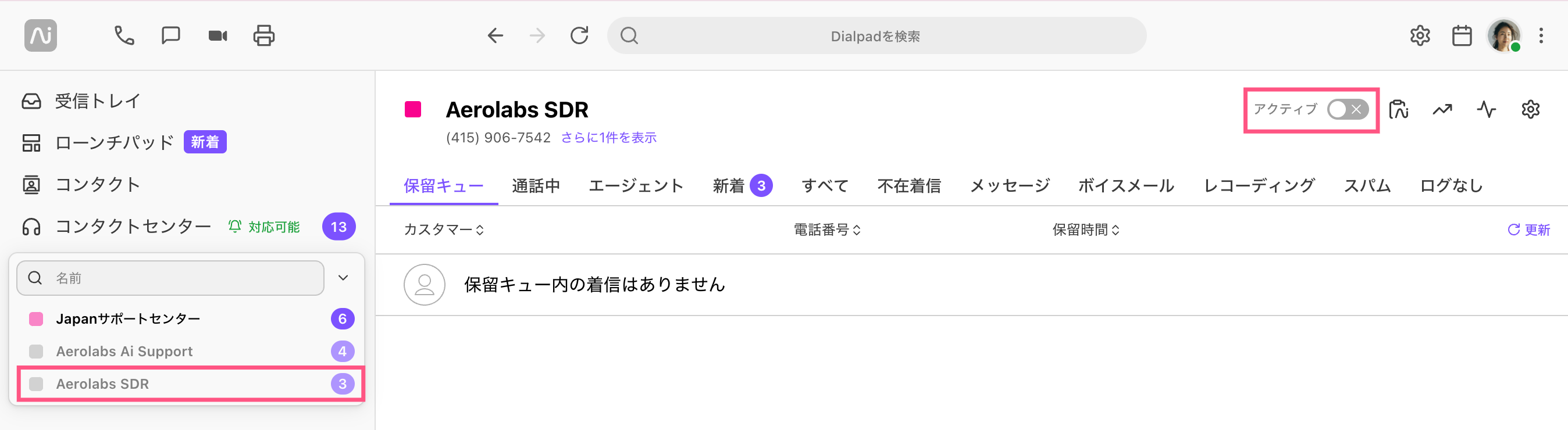Viewport: 1568px width, 430px height.
Task: Click the 6 badge for Japanサポートセンター
Action: coord(343,318)
